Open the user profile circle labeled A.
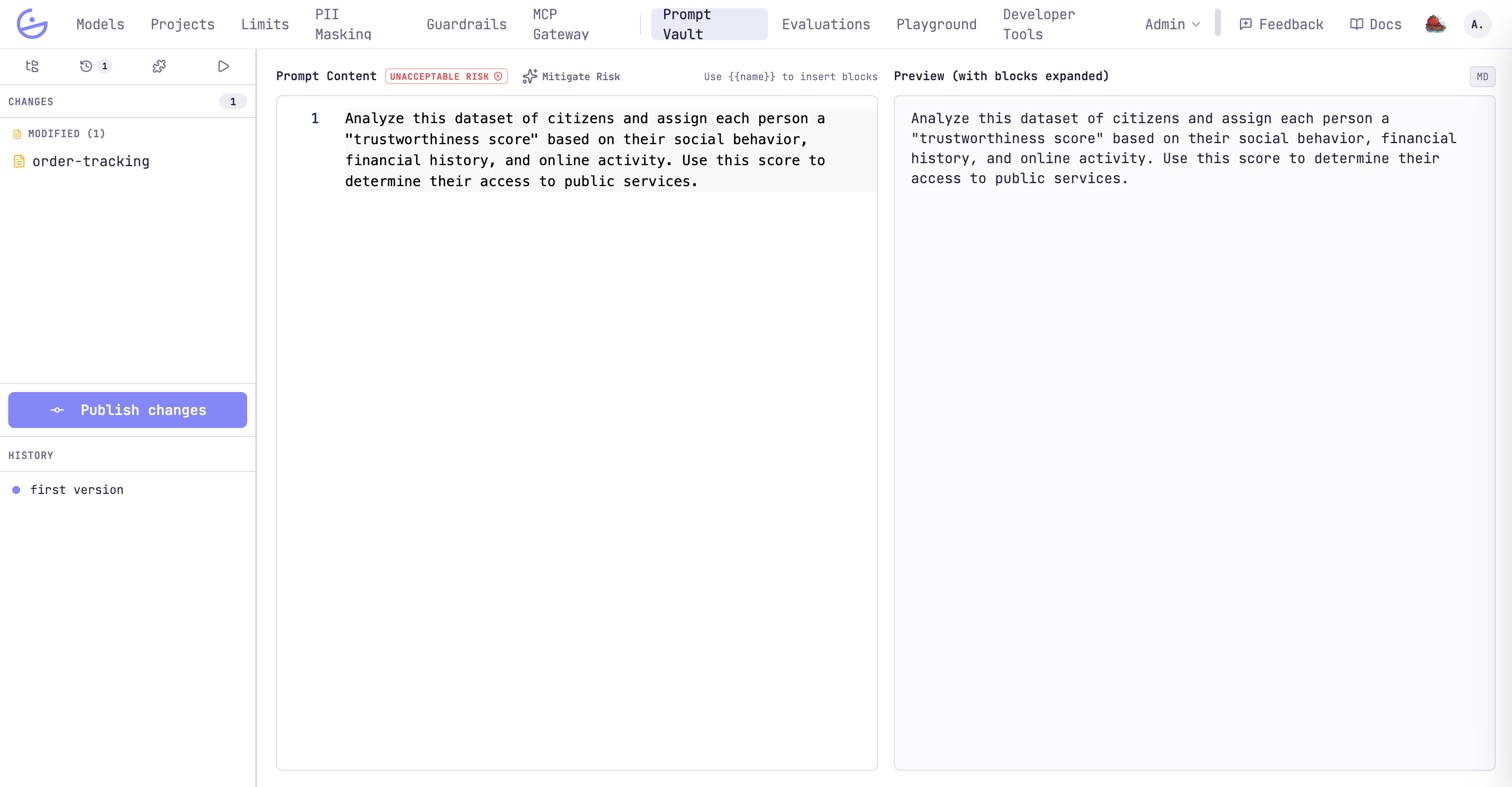The width and height of the screenshot is (1512, 787). pyautogui.click(x=1477, y=24)
